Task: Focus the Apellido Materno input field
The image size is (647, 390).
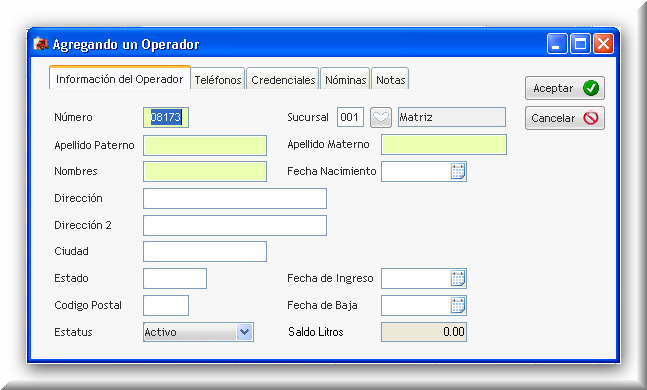Action: [x=444, y=145]
